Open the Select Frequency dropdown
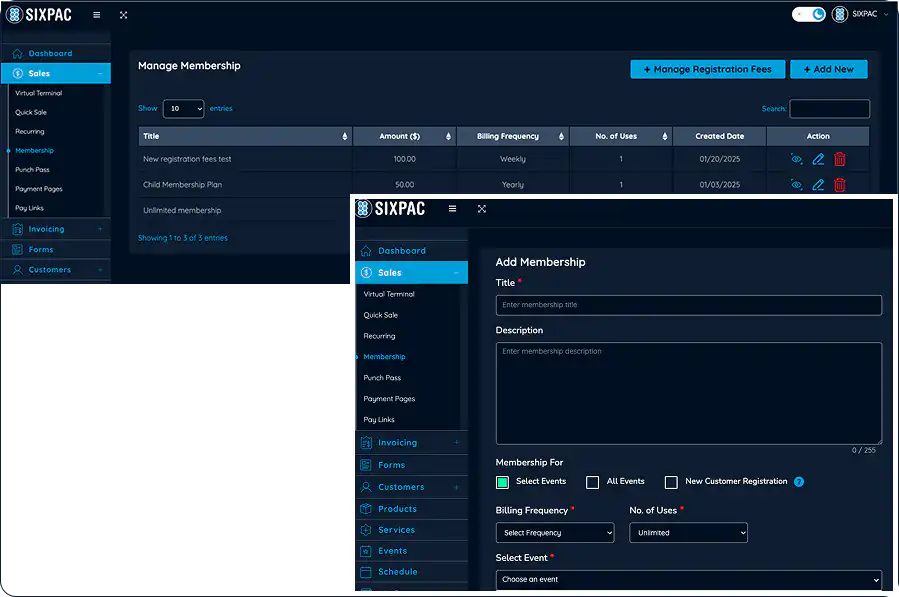This screenshot has width=899, height=597. click(x=554, y=532)
